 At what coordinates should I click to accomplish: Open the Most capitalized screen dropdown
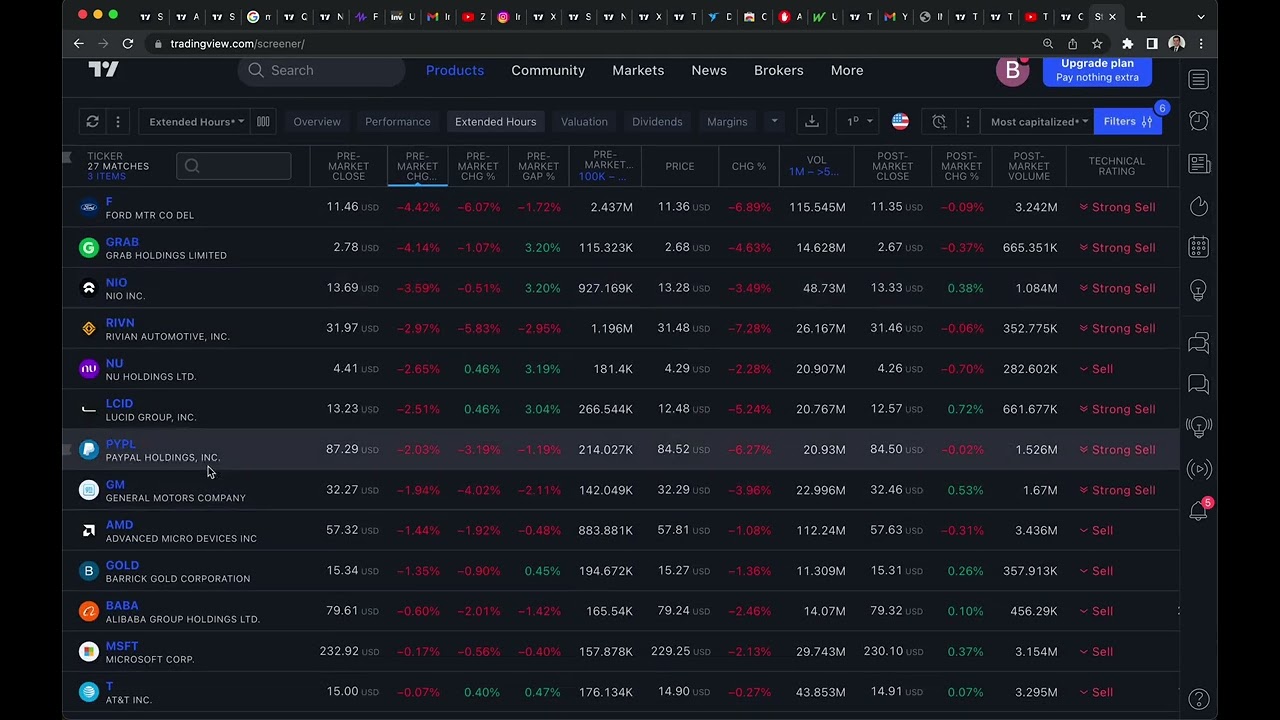coord(1038,121)
